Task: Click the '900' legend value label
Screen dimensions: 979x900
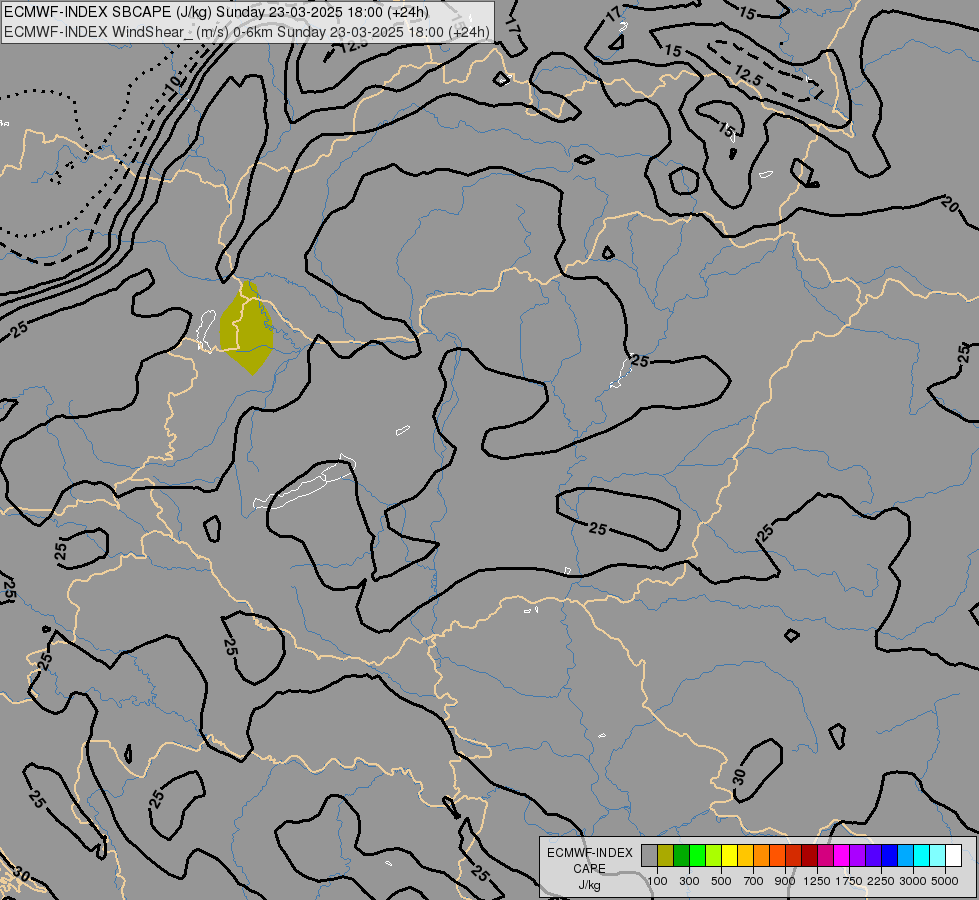Action: tap(785, 881)
